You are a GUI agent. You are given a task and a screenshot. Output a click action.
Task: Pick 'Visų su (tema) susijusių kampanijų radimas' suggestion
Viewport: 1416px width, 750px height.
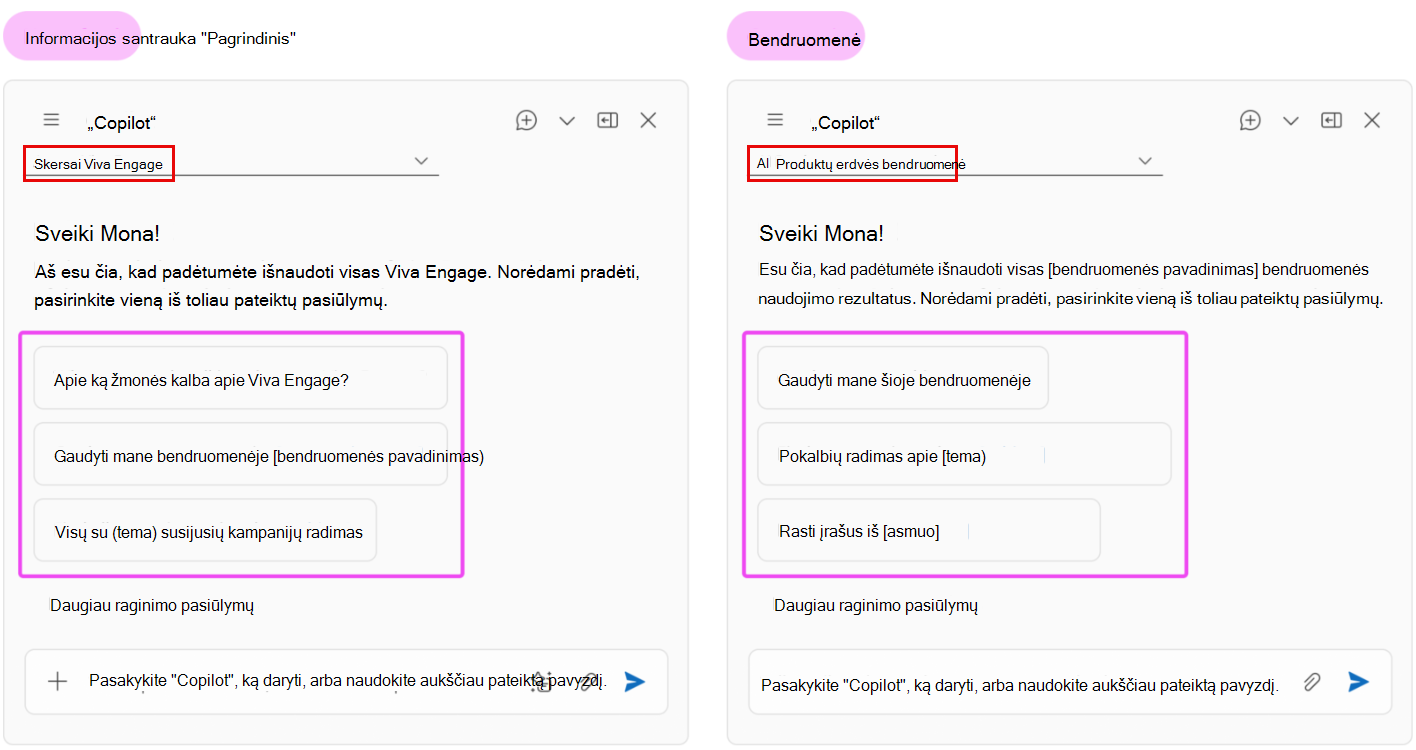click(205, 530)
